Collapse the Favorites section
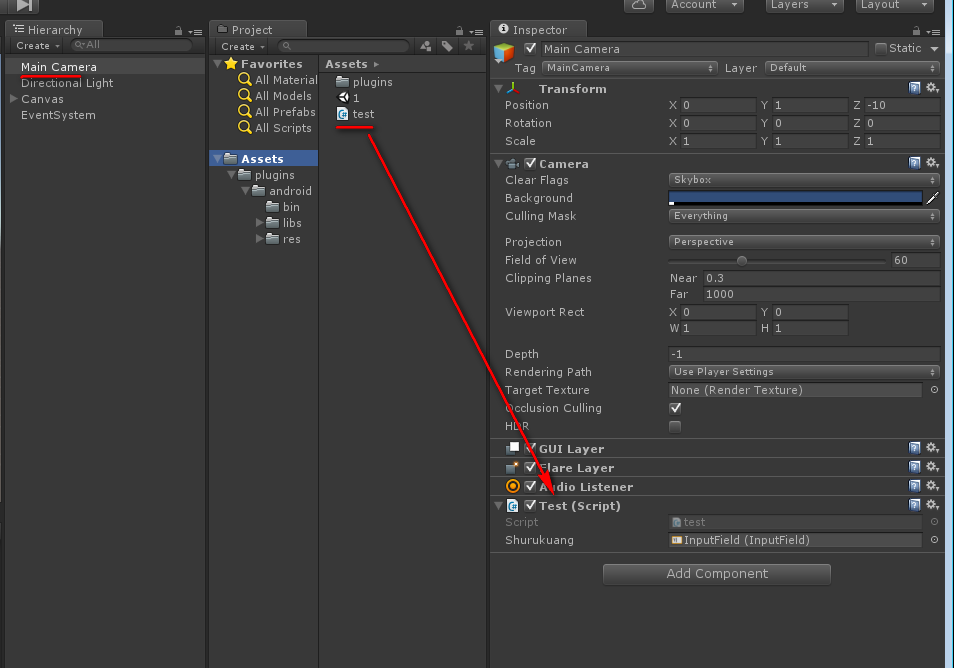This screenshot has width=954, height=668. (217, 64)
